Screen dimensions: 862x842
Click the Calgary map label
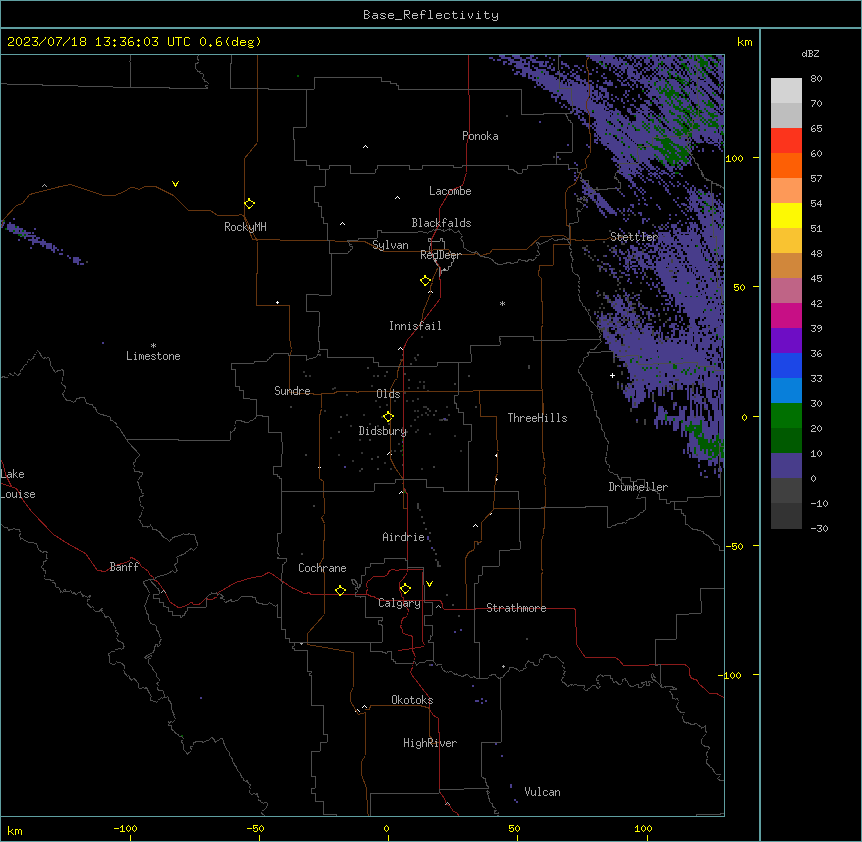coord(399,603)
